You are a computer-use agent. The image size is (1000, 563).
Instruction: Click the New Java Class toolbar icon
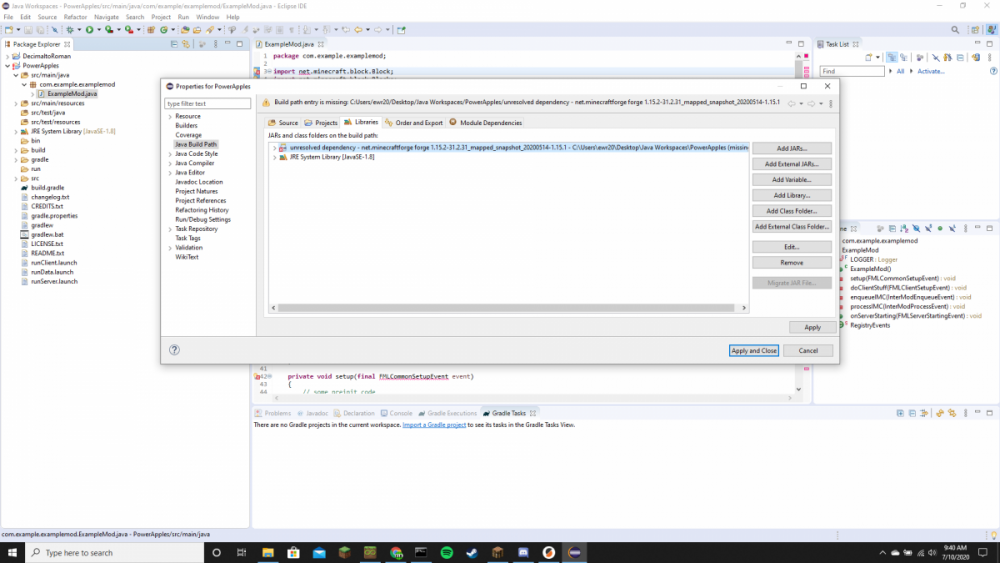(x=164, y=29)
